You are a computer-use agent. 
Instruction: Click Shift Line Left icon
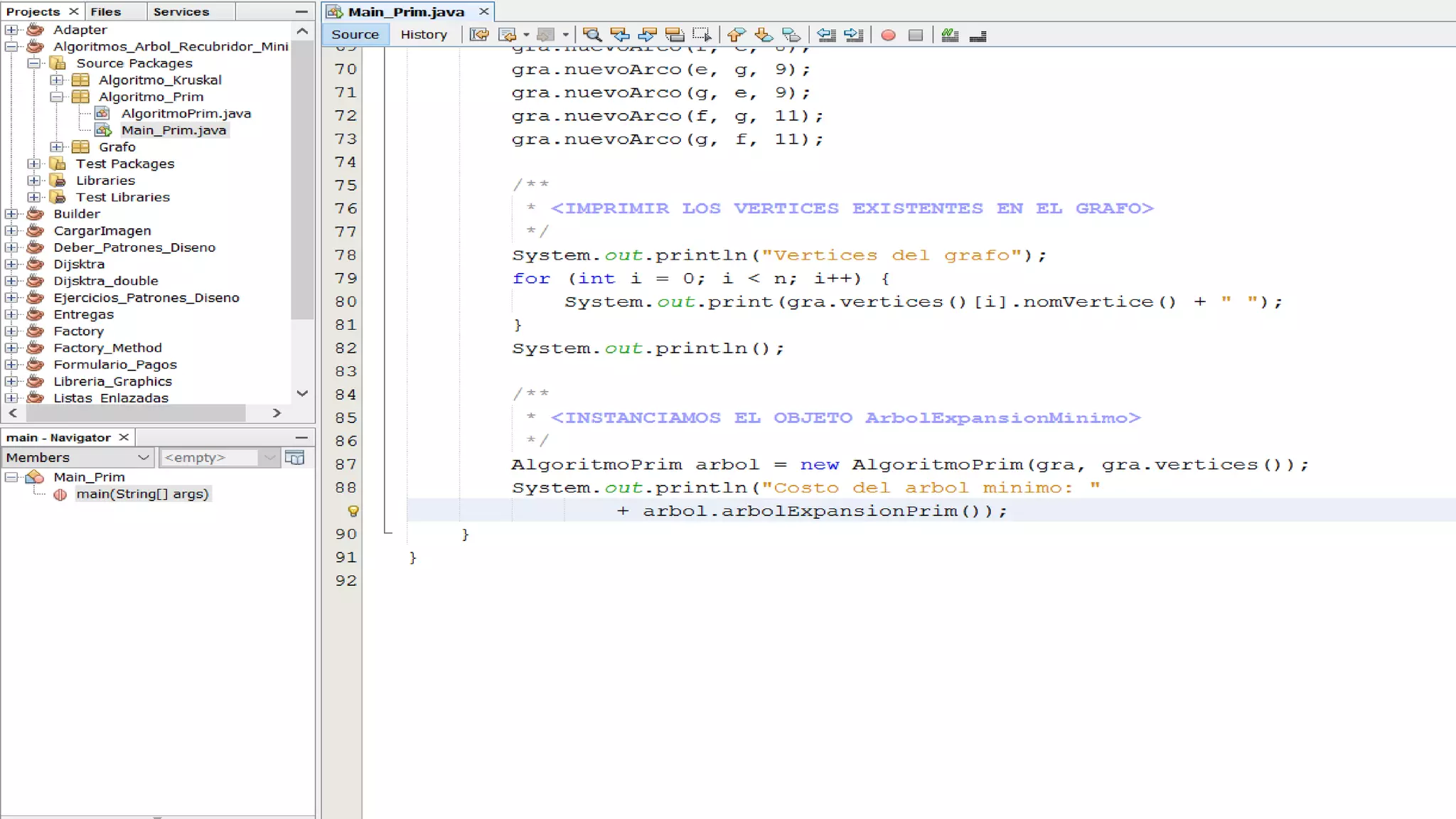[825, 35]
